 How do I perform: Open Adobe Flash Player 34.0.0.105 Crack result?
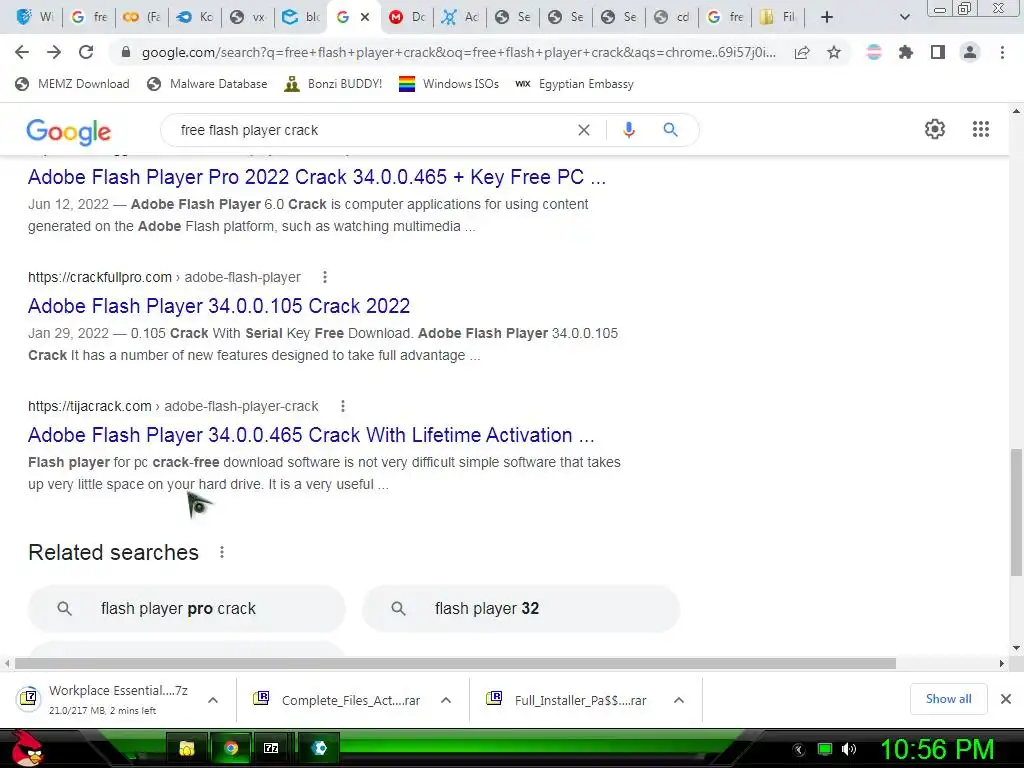point(219,306)
